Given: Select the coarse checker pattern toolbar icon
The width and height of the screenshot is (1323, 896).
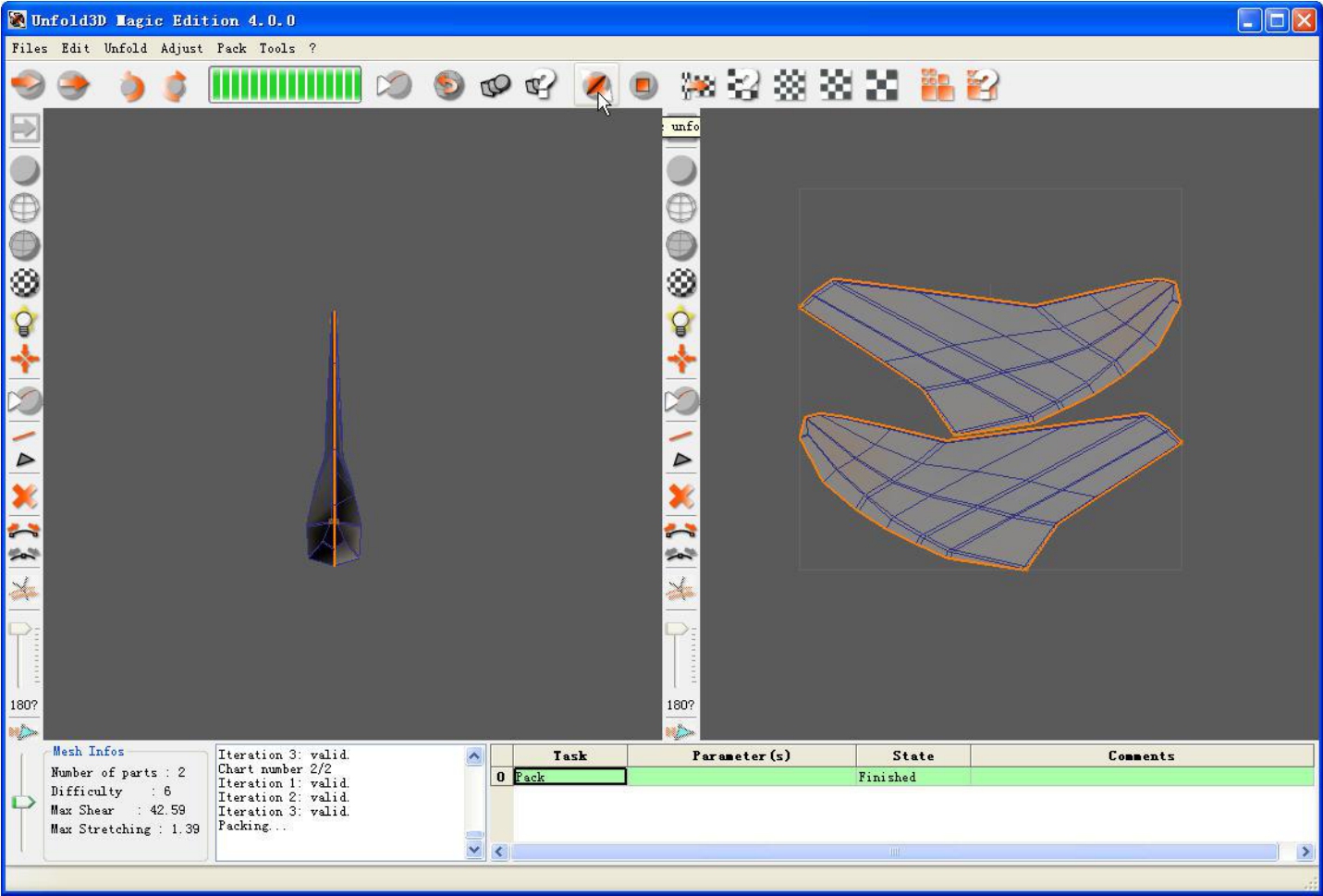Looking at the screenshot, I should point(882,85).
